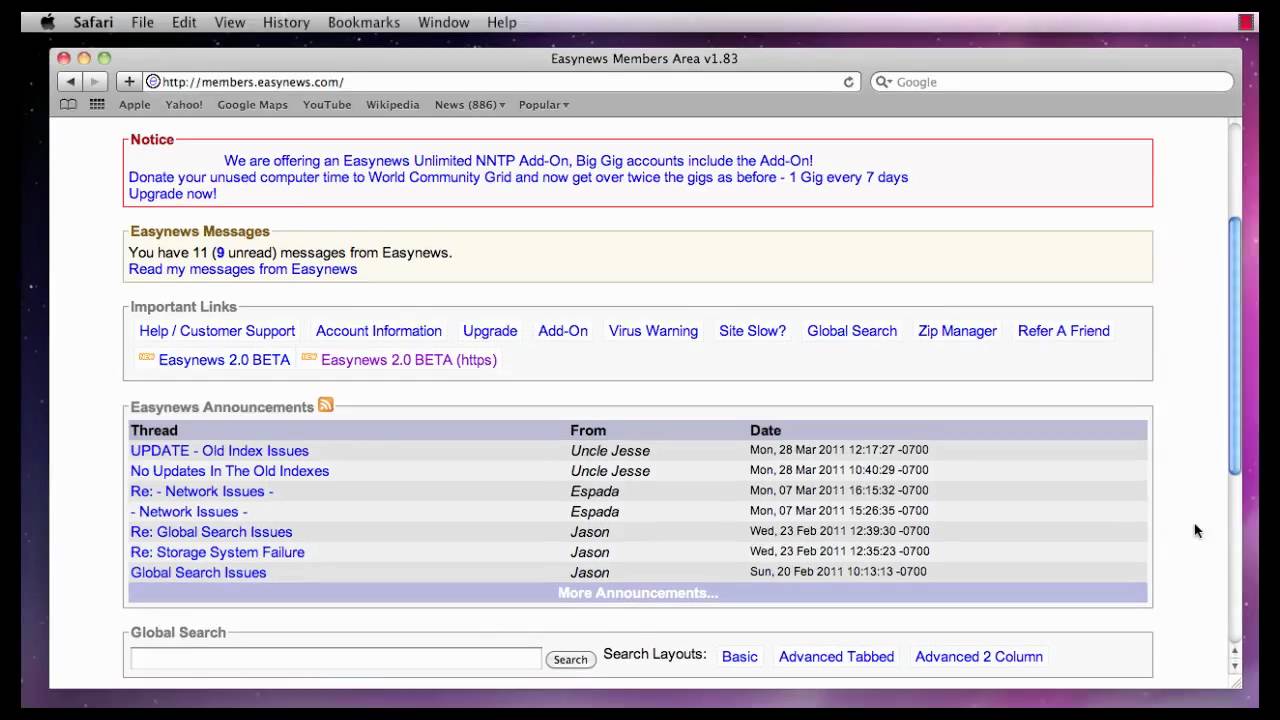The image size is (1280, 720).
Task: Read my messages from Easynews
Action: (x=243, y=269)
